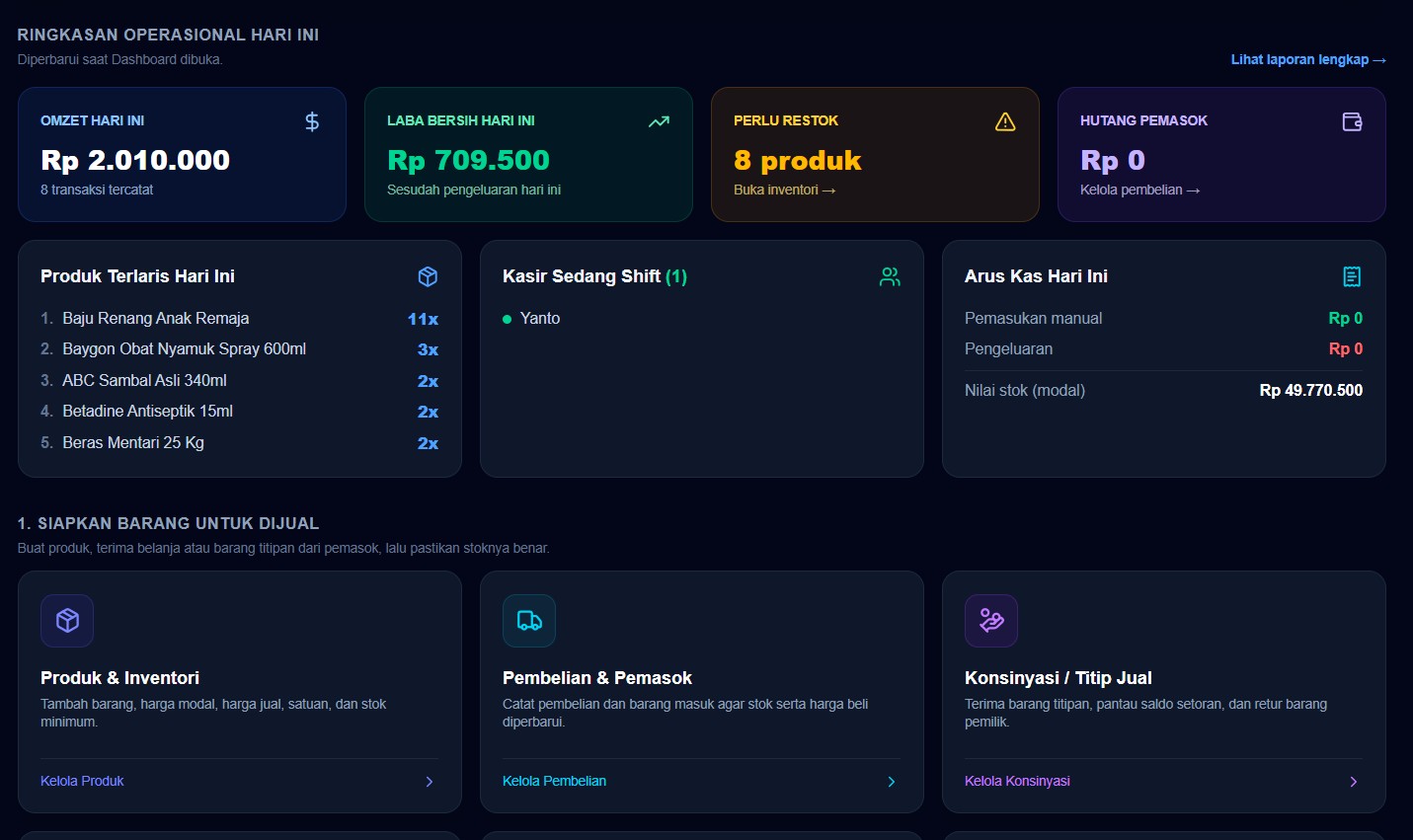Click the hand-coins icon above Konsinyasi / Titip Jual
Screen dimensions: 1413x840
coord(991,620)
